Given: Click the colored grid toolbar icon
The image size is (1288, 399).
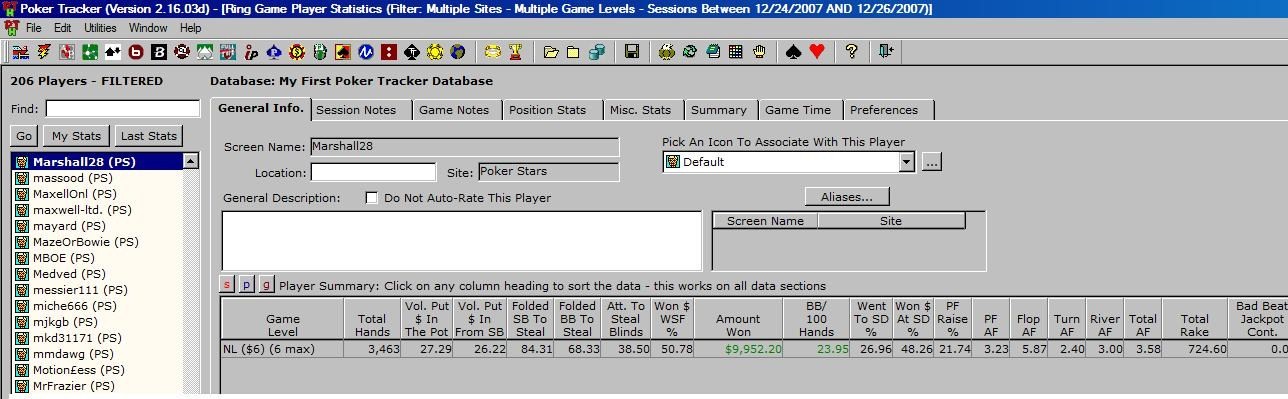Looking at the screenshot, I should point(736,52).
